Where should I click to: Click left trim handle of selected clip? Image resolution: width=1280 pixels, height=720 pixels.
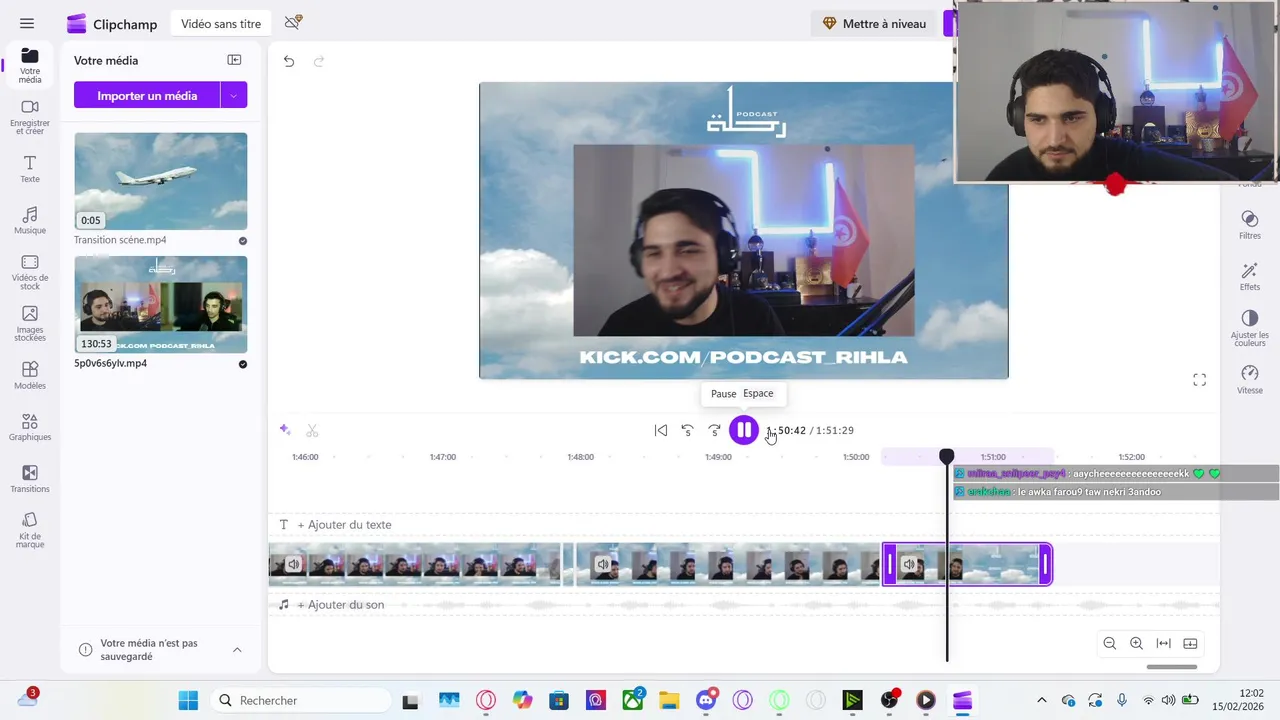pyautogui.click(x=889, y=565)
